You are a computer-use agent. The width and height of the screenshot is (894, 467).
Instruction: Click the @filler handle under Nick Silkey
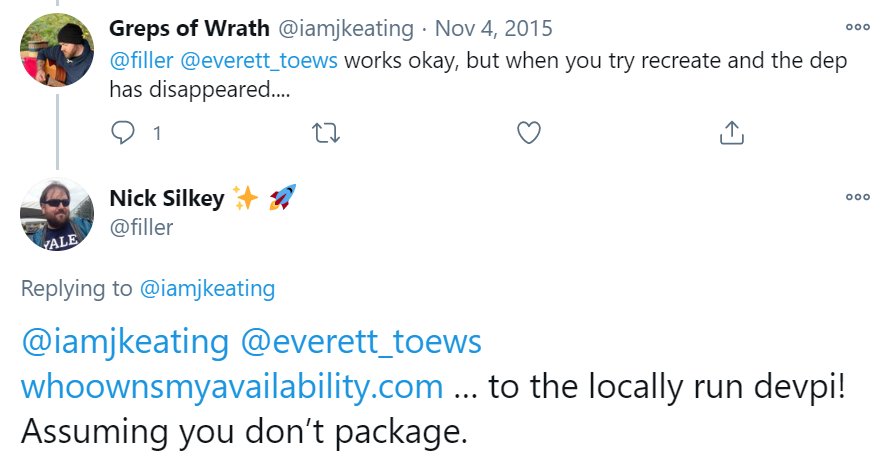pyautogui.click(x=141, y=227)
